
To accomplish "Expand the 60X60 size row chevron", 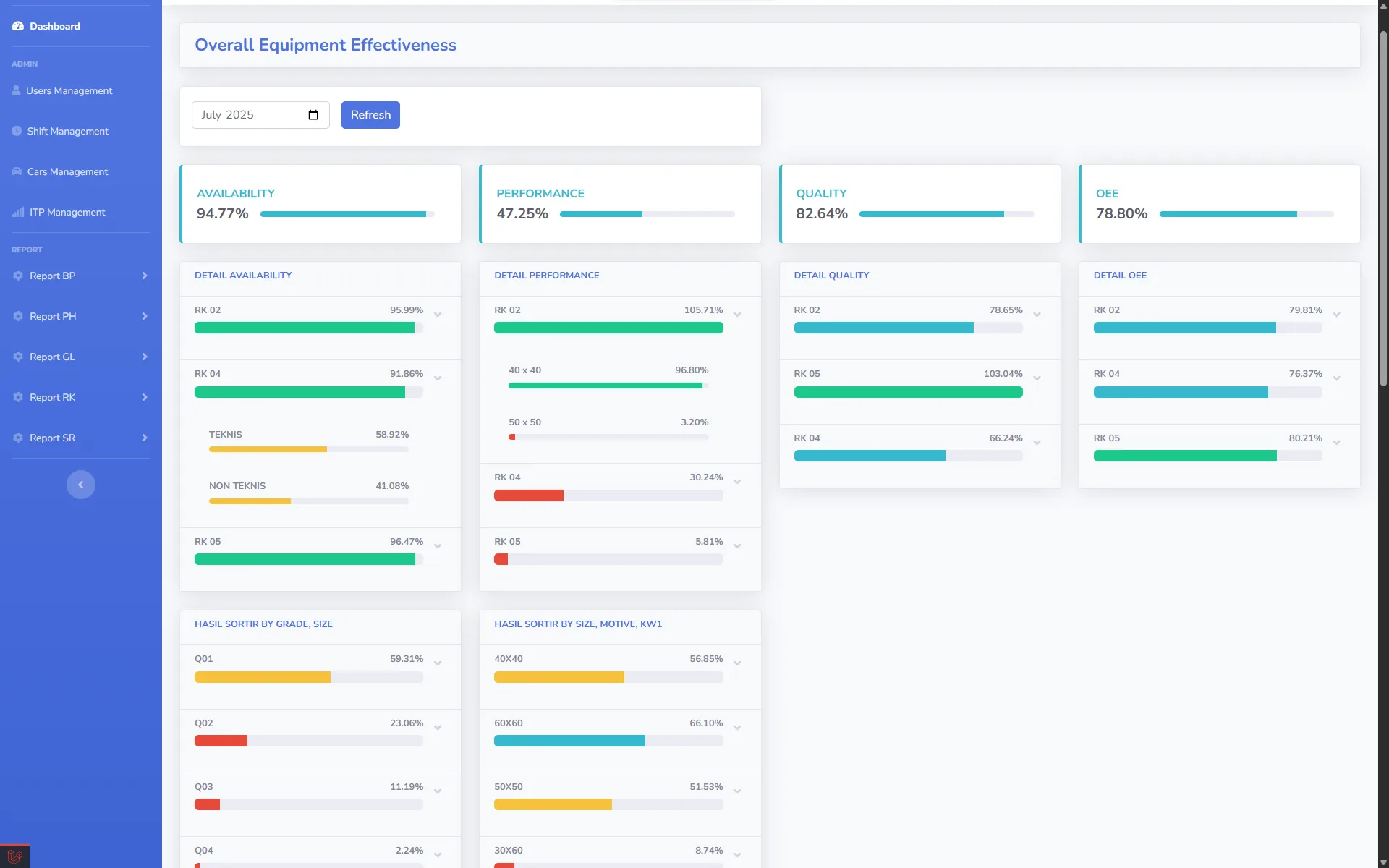I will (x=737, y=728).
